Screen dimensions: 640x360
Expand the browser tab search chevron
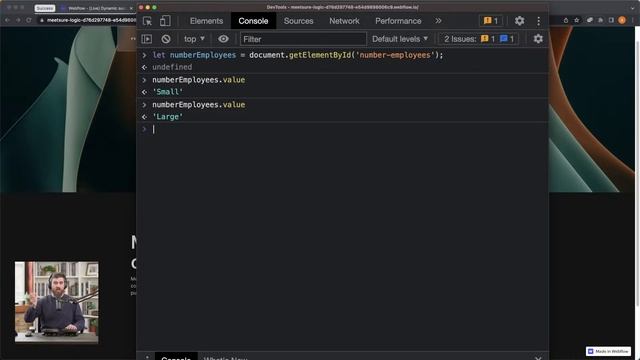[633, 8]
